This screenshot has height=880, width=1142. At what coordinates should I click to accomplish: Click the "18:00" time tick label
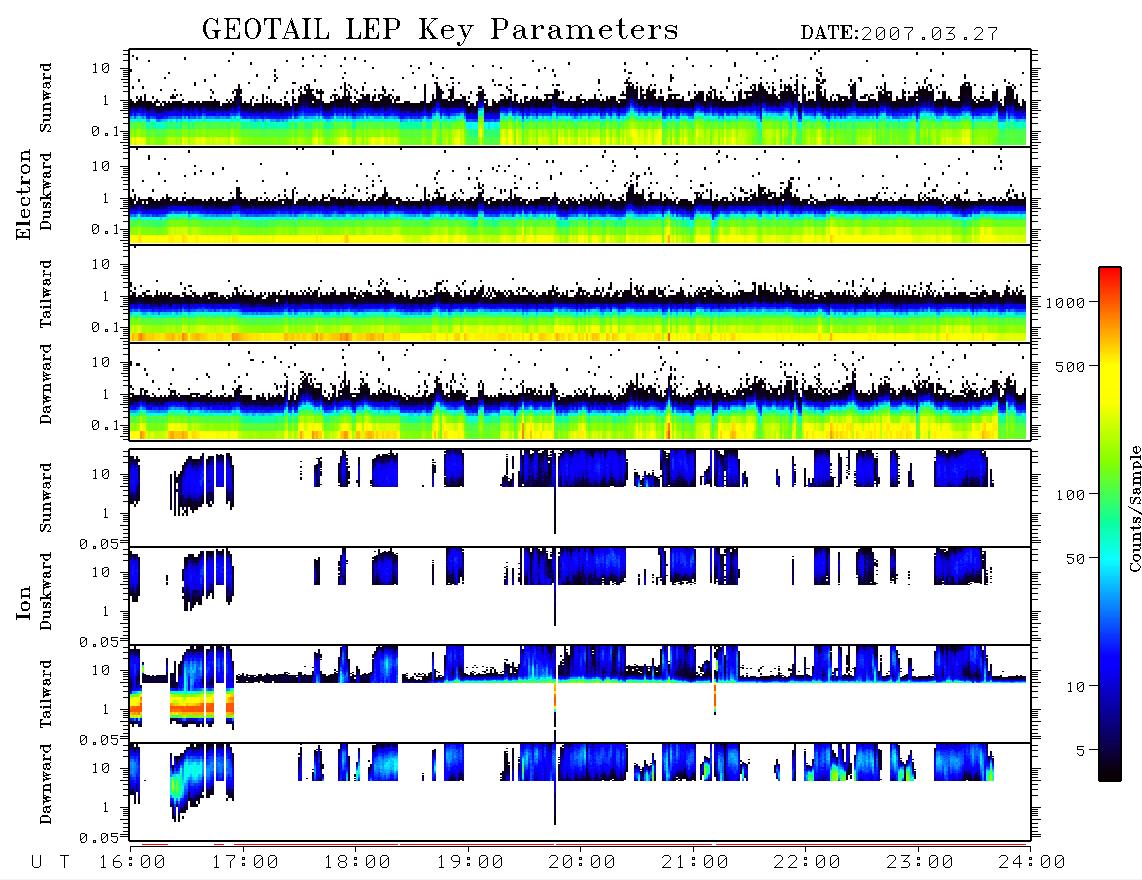coord(358,863)
